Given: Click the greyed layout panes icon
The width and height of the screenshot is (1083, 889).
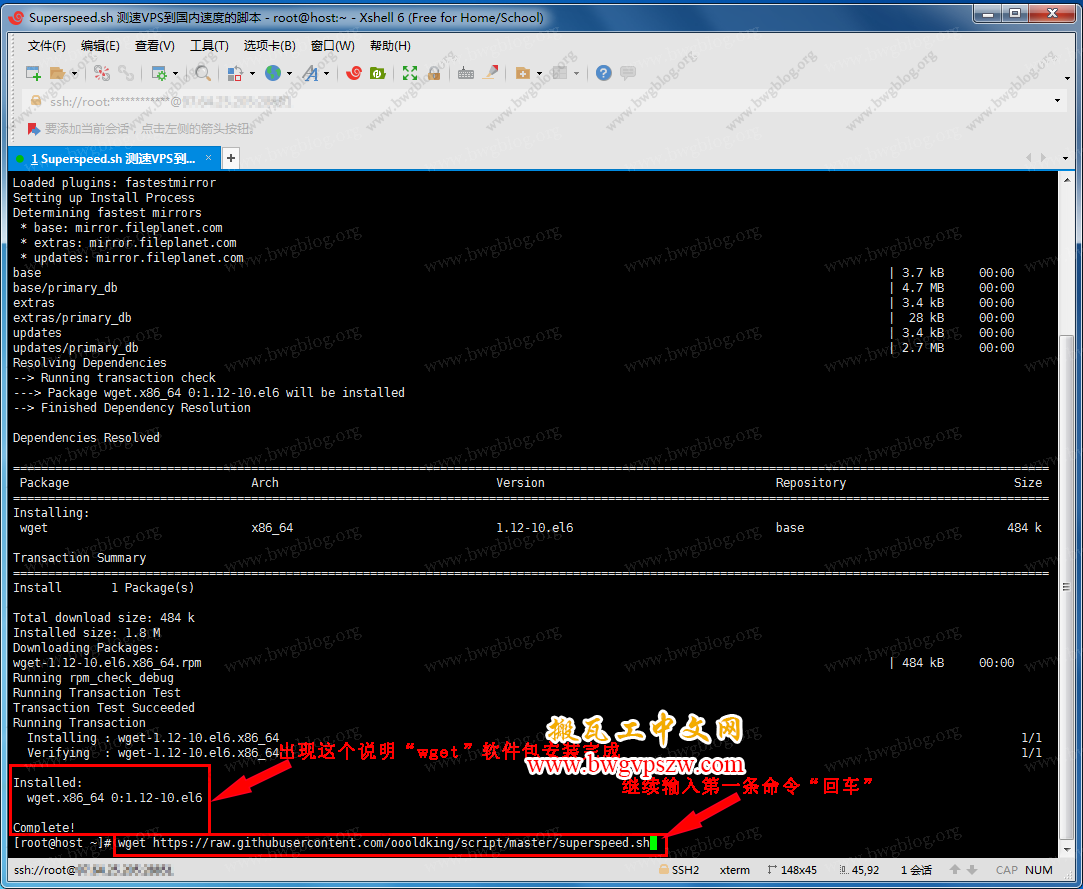Looking at the screenshot, I should click(x=560, y=73).
